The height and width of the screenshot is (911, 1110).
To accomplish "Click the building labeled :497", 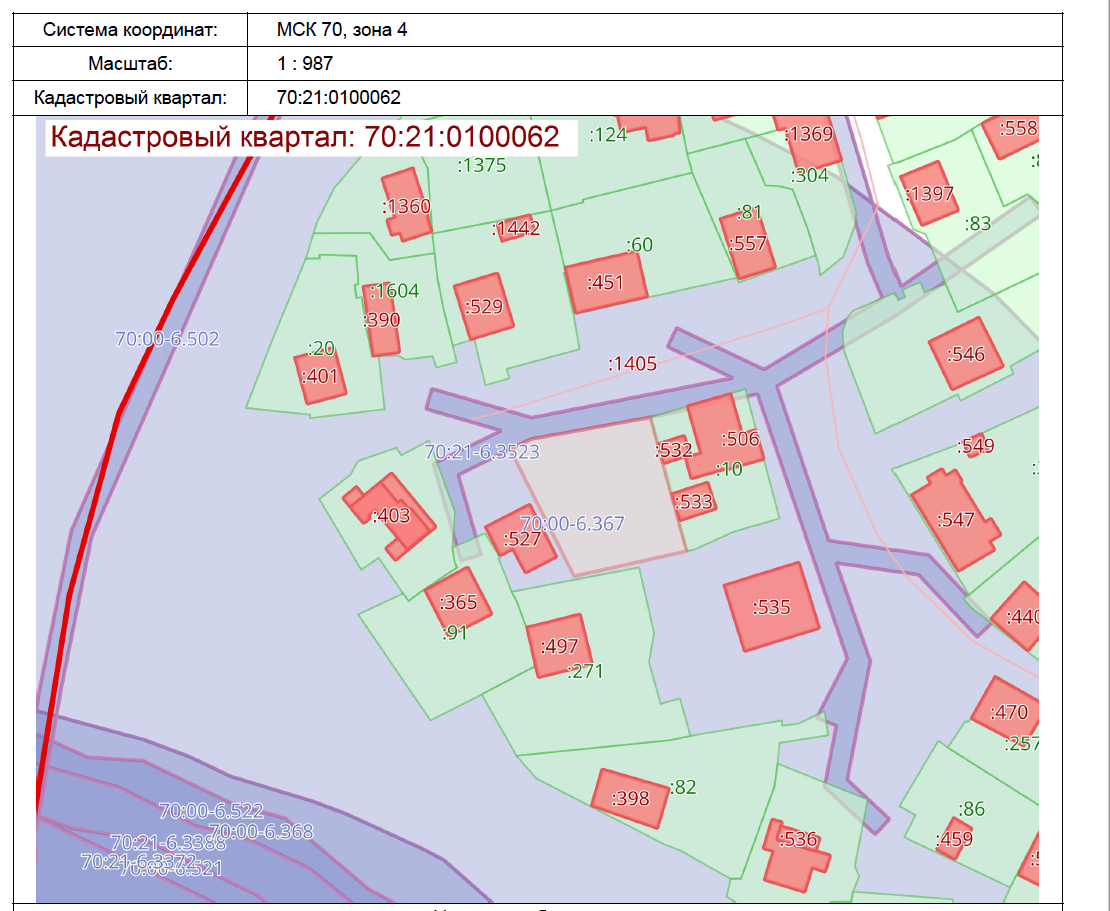I will click(x=558, y=646).
